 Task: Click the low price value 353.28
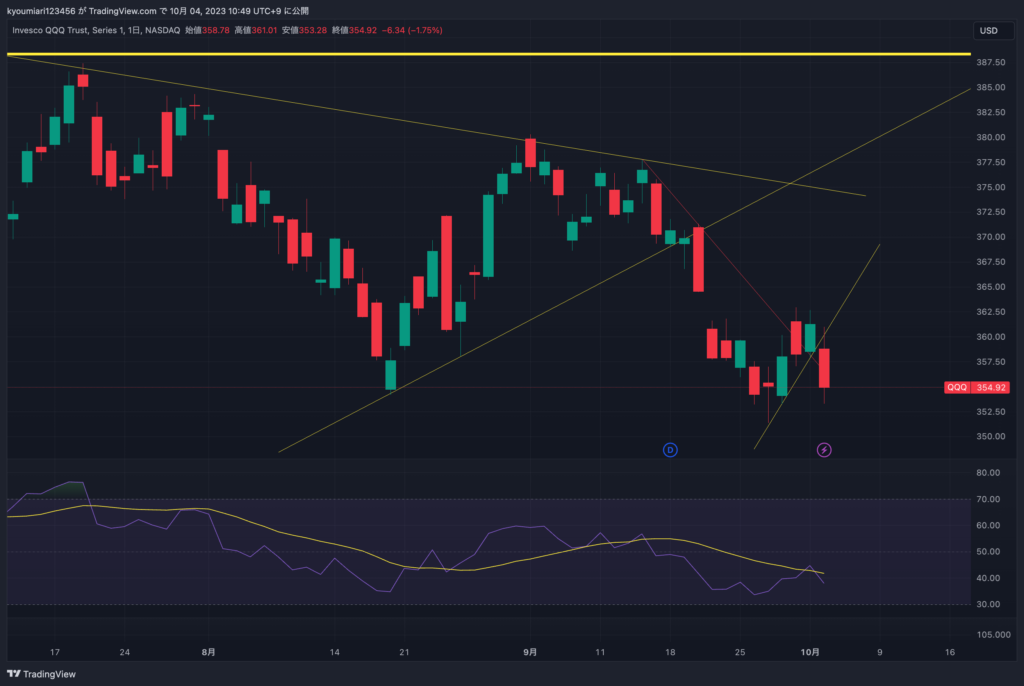click(313, 30)
